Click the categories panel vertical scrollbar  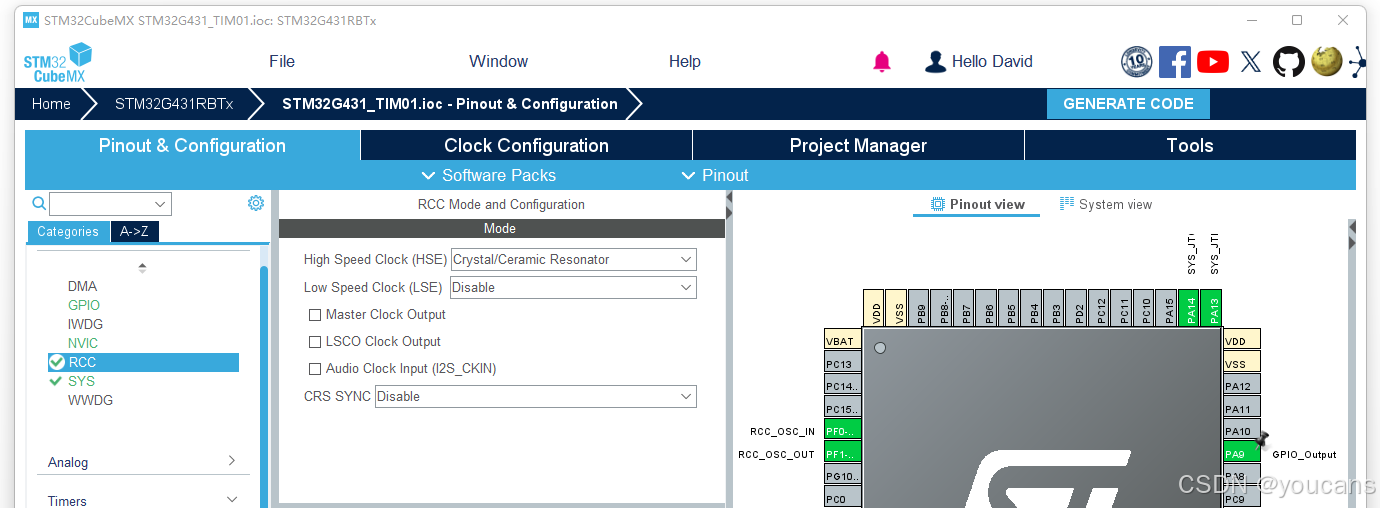click(x=264, y=385)
